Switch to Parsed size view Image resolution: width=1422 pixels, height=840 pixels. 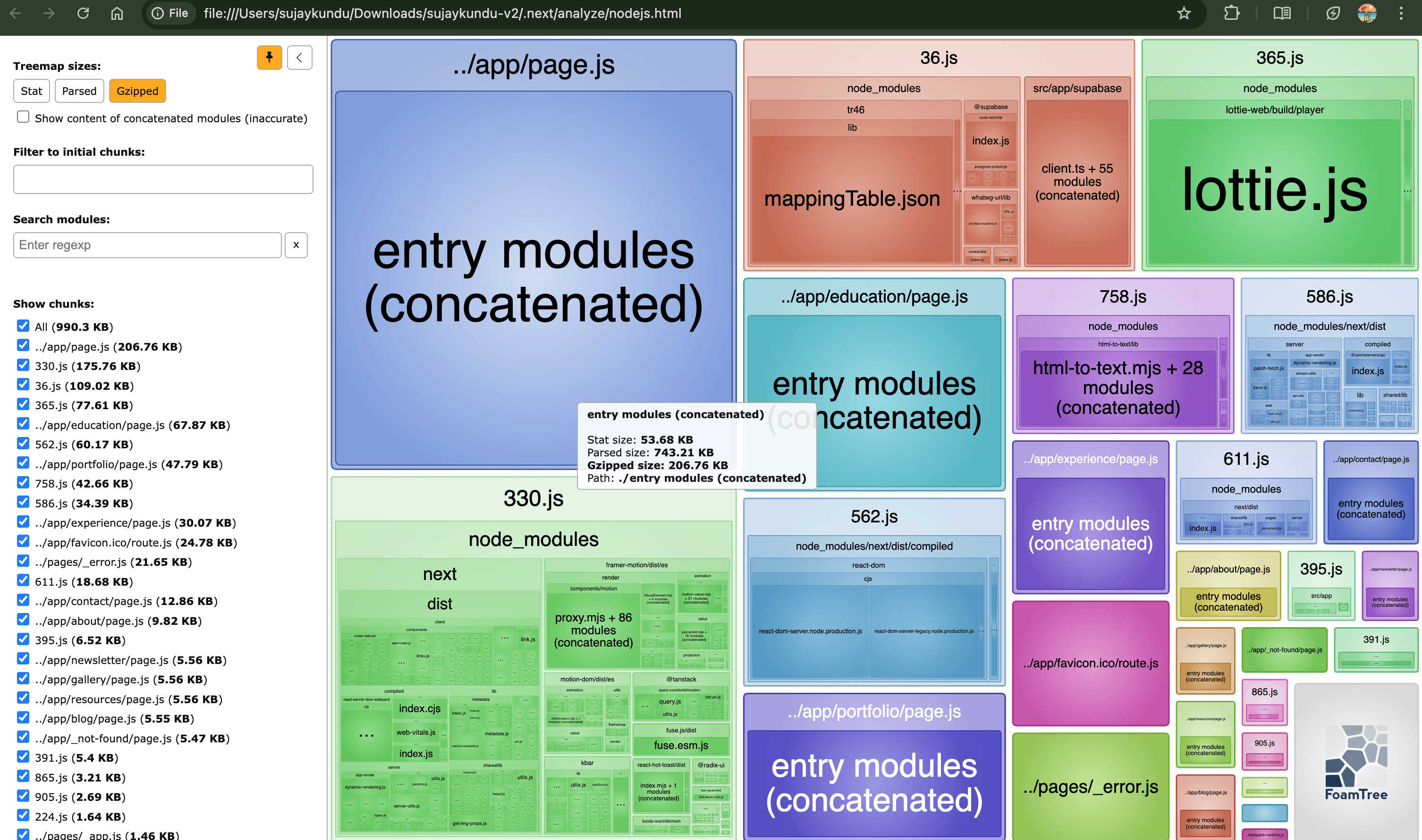[x=79, y=91]
